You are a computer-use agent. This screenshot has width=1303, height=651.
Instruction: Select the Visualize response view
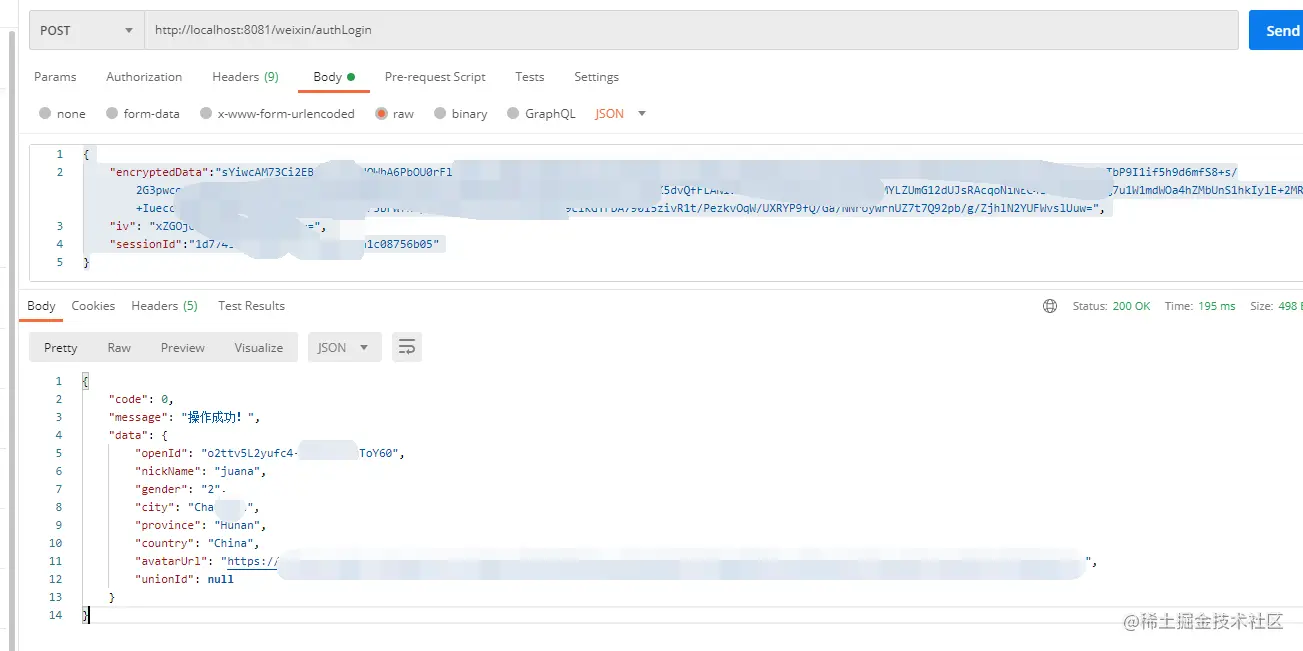(x=259, y=347)
